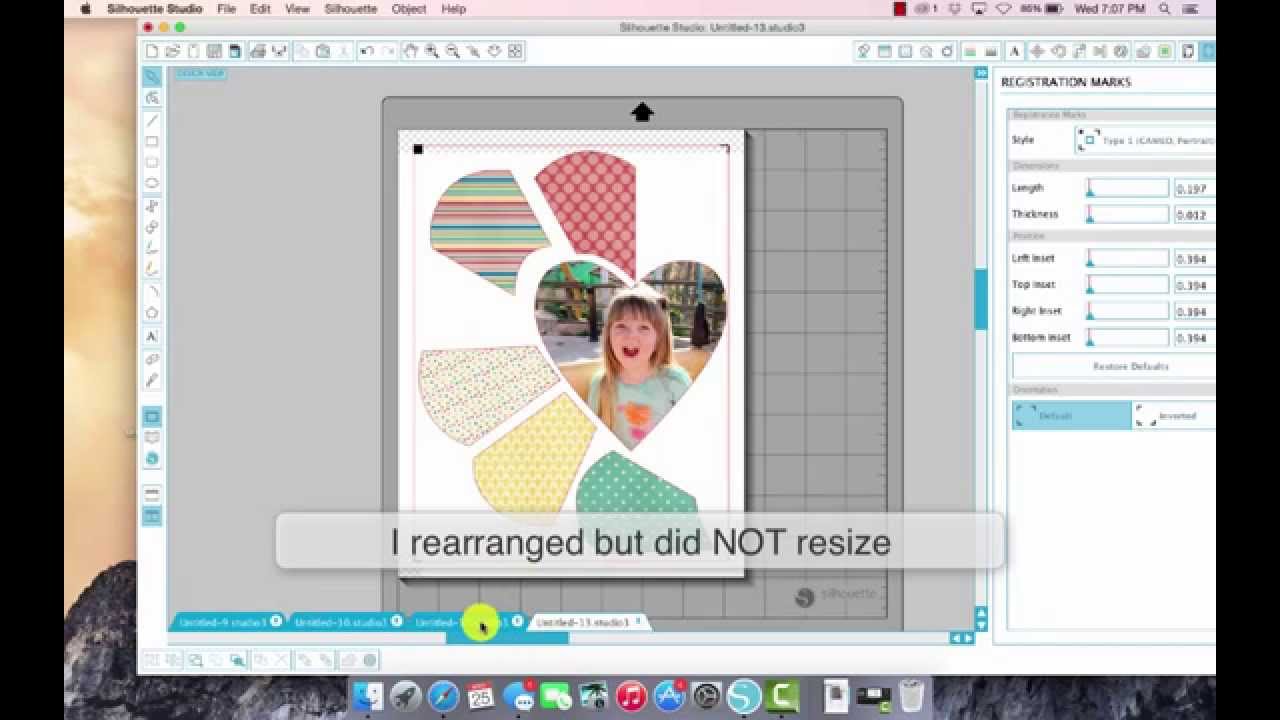Open the registration marks Style dropdown
The height and width of the screenshot is (720, 1280).
click(x=1146, y=140)
